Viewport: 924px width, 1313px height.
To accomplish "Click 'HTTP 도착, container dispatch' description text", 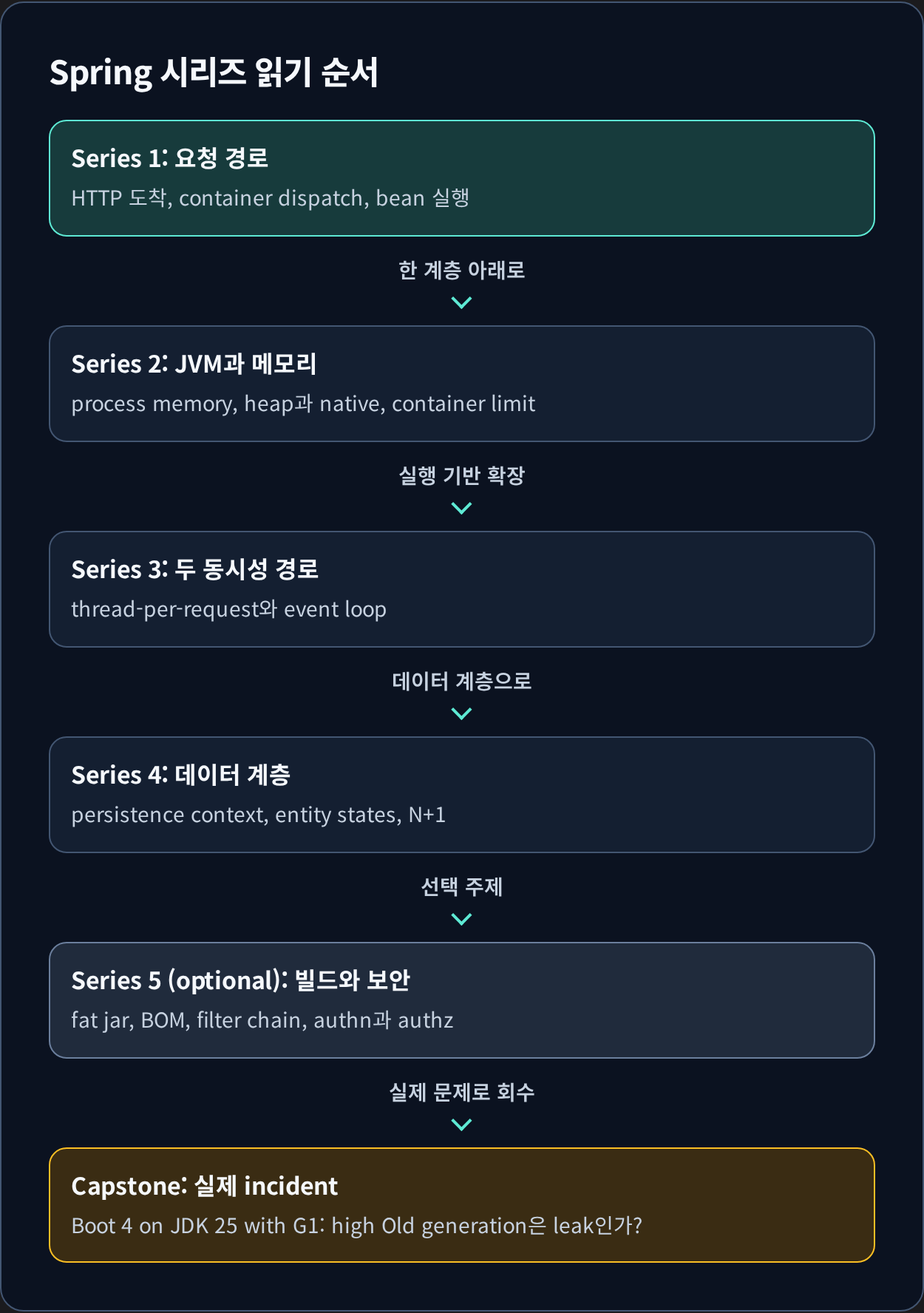I will pyautogui.click(x=219, y=198).
